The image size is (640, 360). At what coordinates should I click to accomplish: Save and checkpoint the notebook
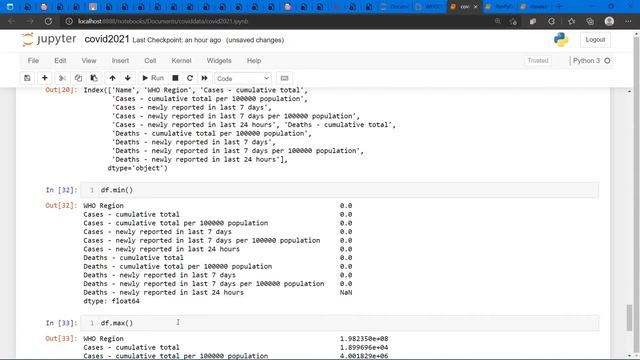coord(27,78)
